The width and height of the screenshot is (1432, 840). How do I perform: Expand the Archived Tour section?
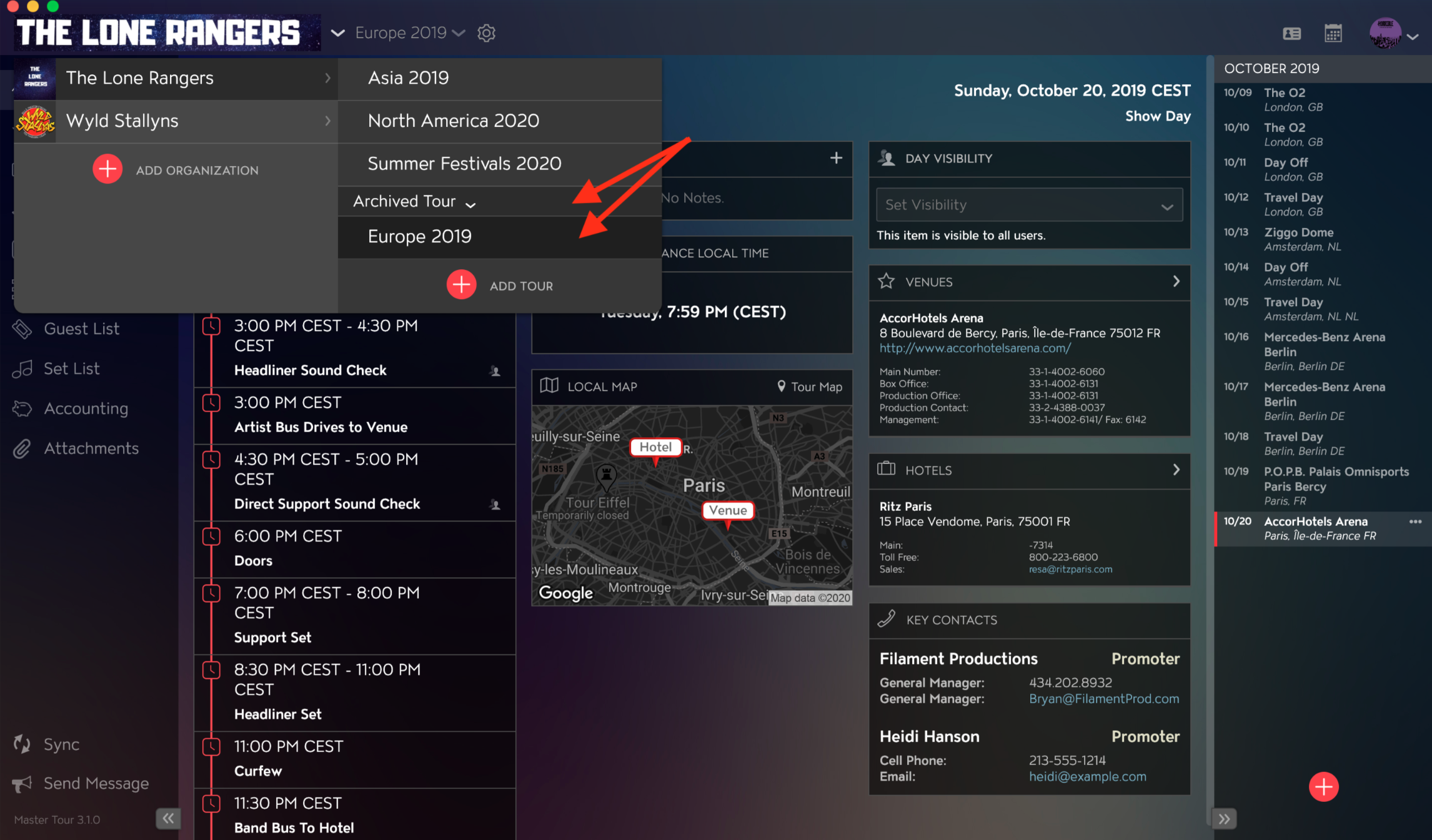tap(414, 202)
